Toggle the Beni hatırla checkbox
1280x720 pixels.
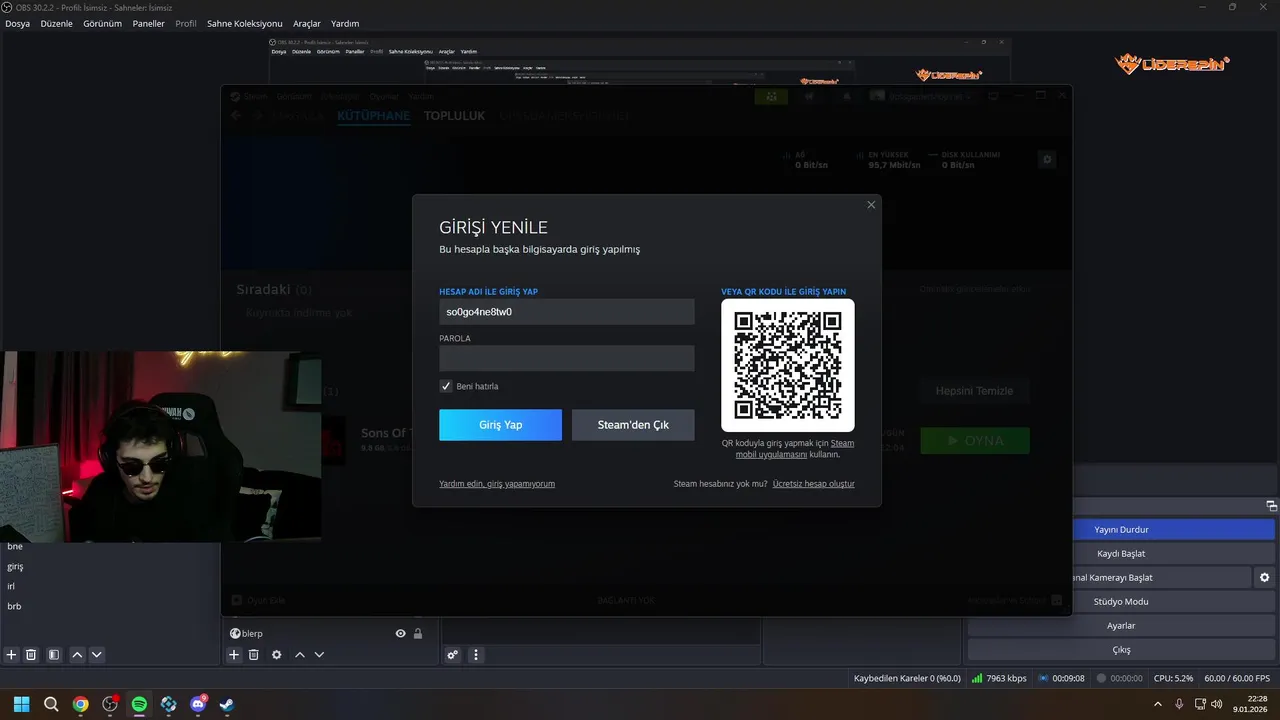pos(446,386)
